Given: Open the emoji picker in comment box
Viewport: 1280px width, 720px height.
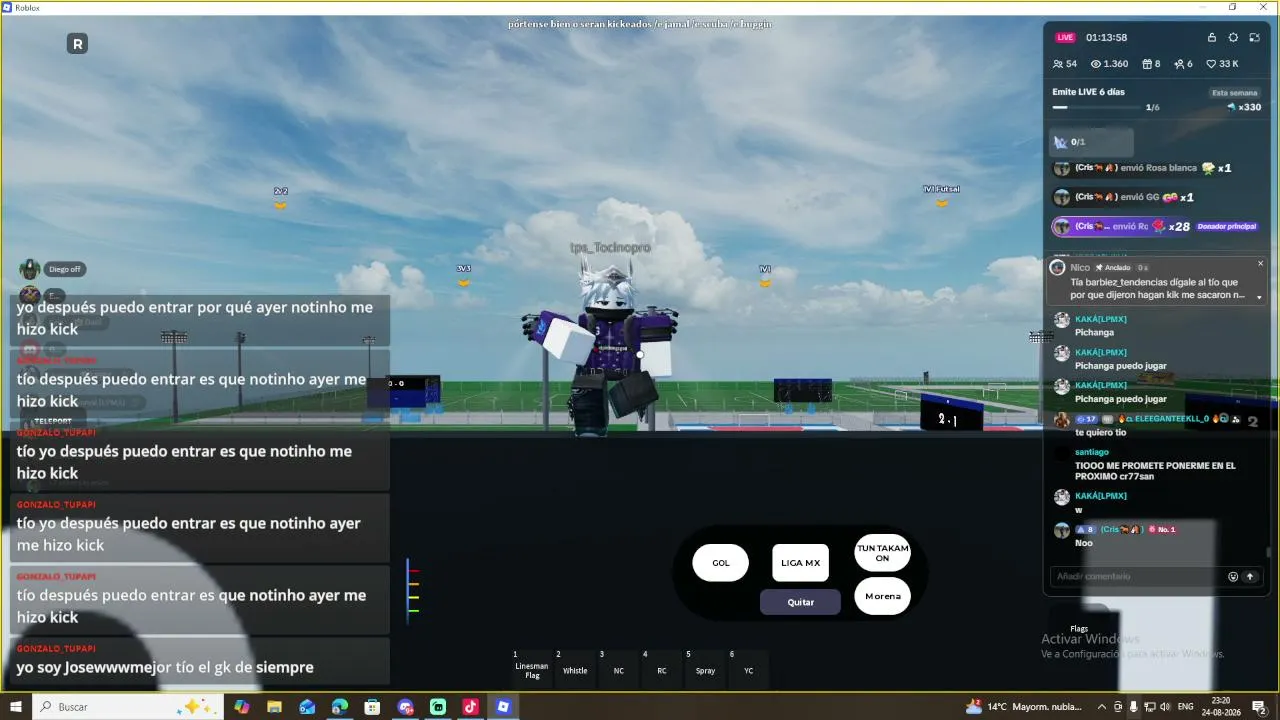Looking at the screenshot, I should coord(1233,577).
